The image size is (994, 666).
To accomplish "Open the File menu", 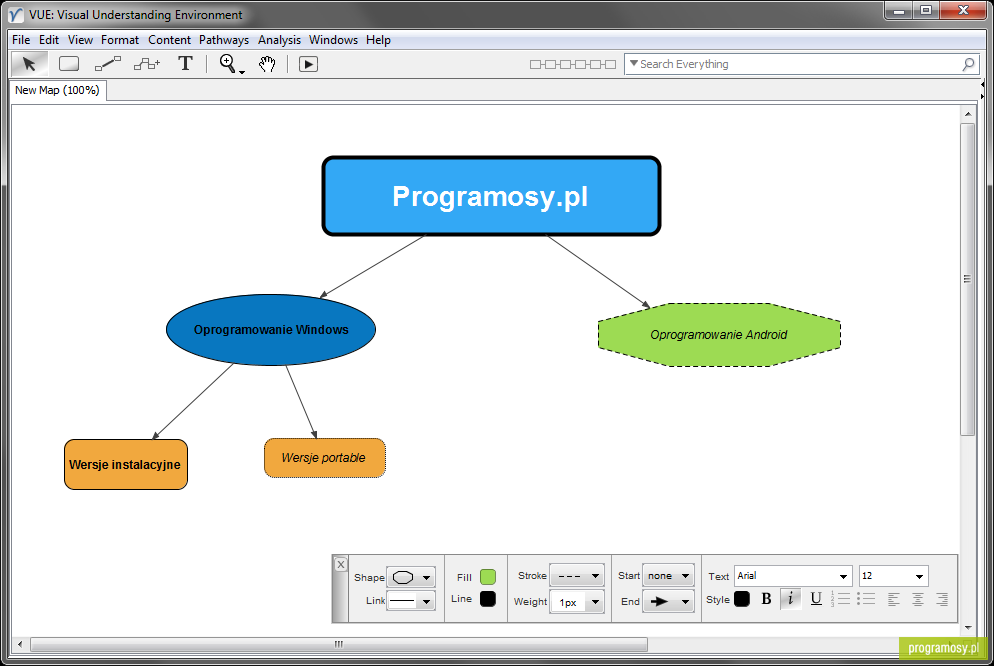I will (x=21, y=40).
